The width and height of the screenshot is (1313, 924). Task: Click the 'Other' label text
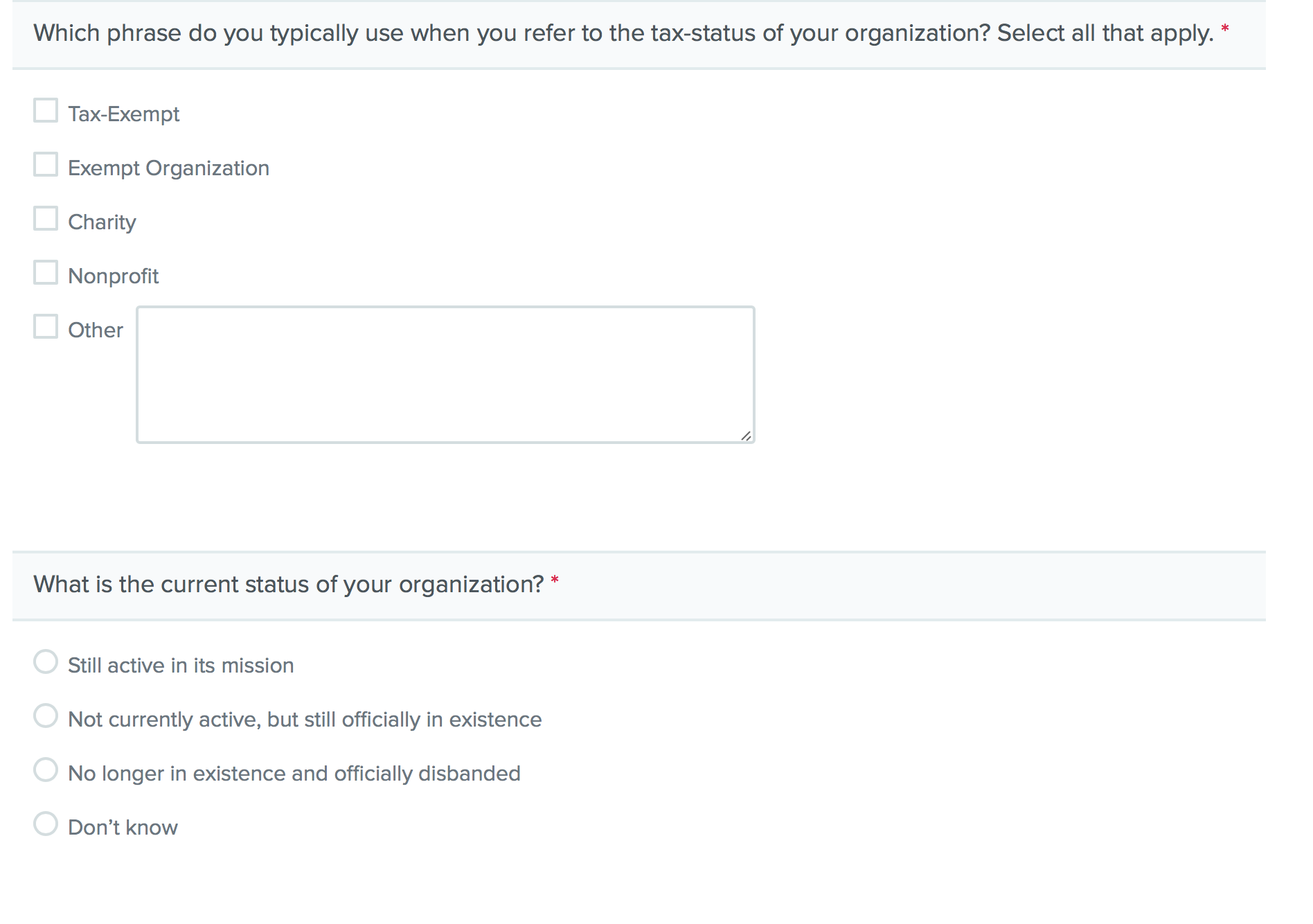[96, 330]
